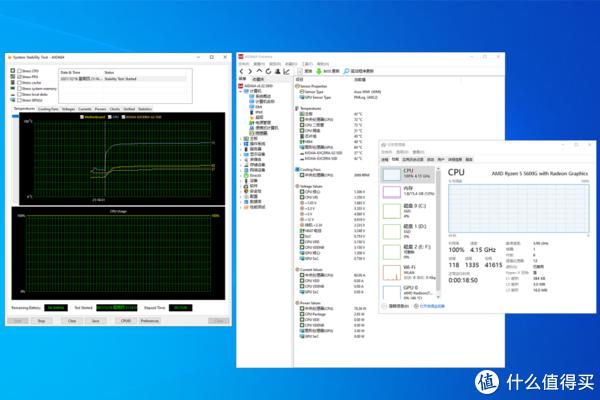
Task: Click Clear button in stability test
Action: [72, 321]
